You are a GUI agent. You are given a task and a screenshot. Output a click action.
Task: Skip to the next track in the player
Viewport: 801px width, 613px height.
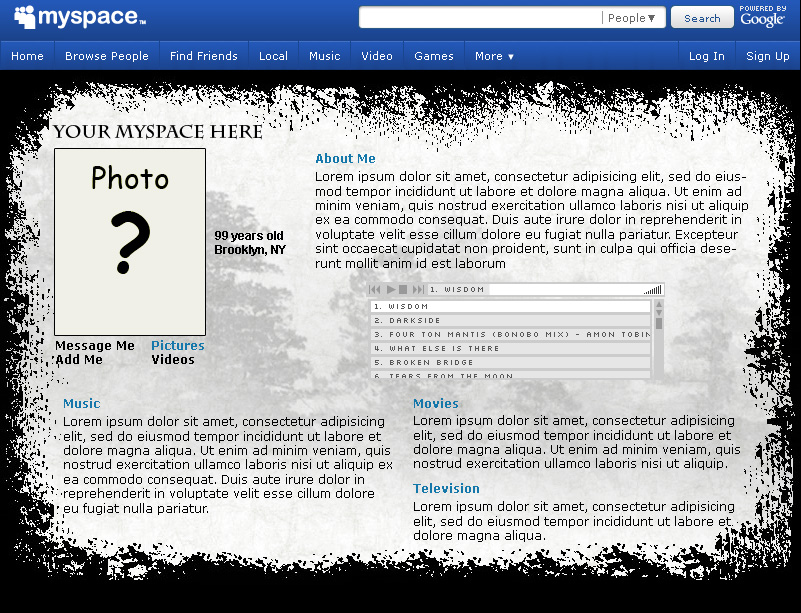(x=418, y=290)
